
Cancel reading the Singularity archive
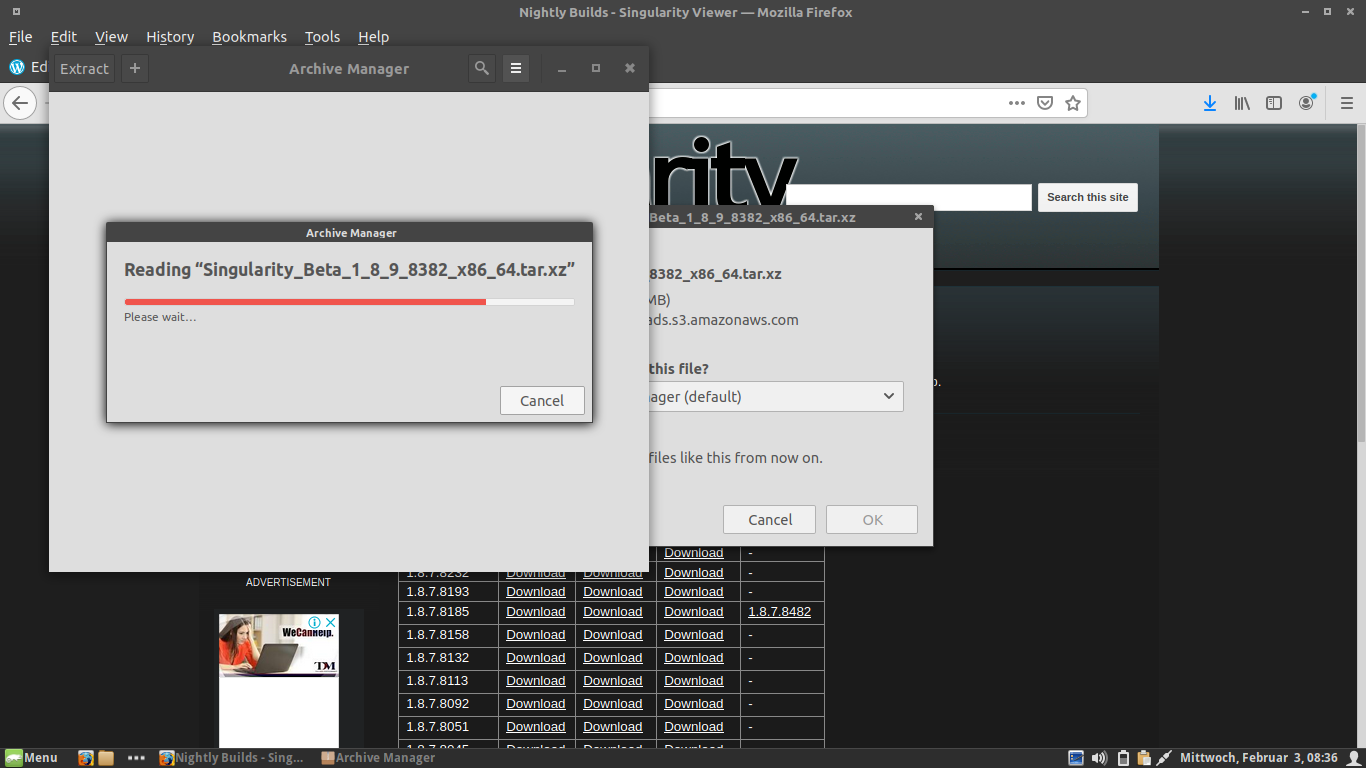coord(542,400)
